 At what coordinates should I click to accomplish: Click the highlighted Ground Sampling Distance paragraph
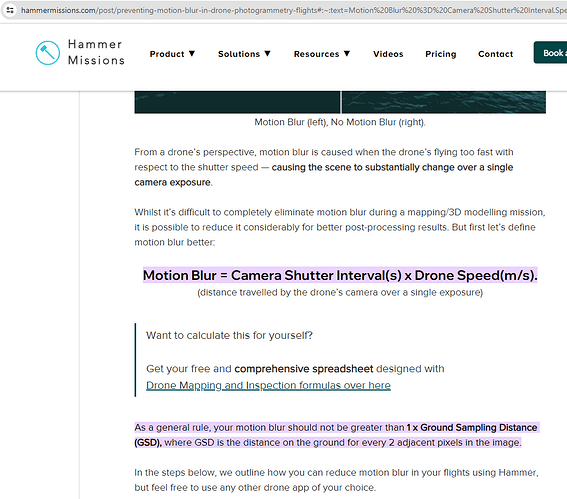[x=337, y=435]
